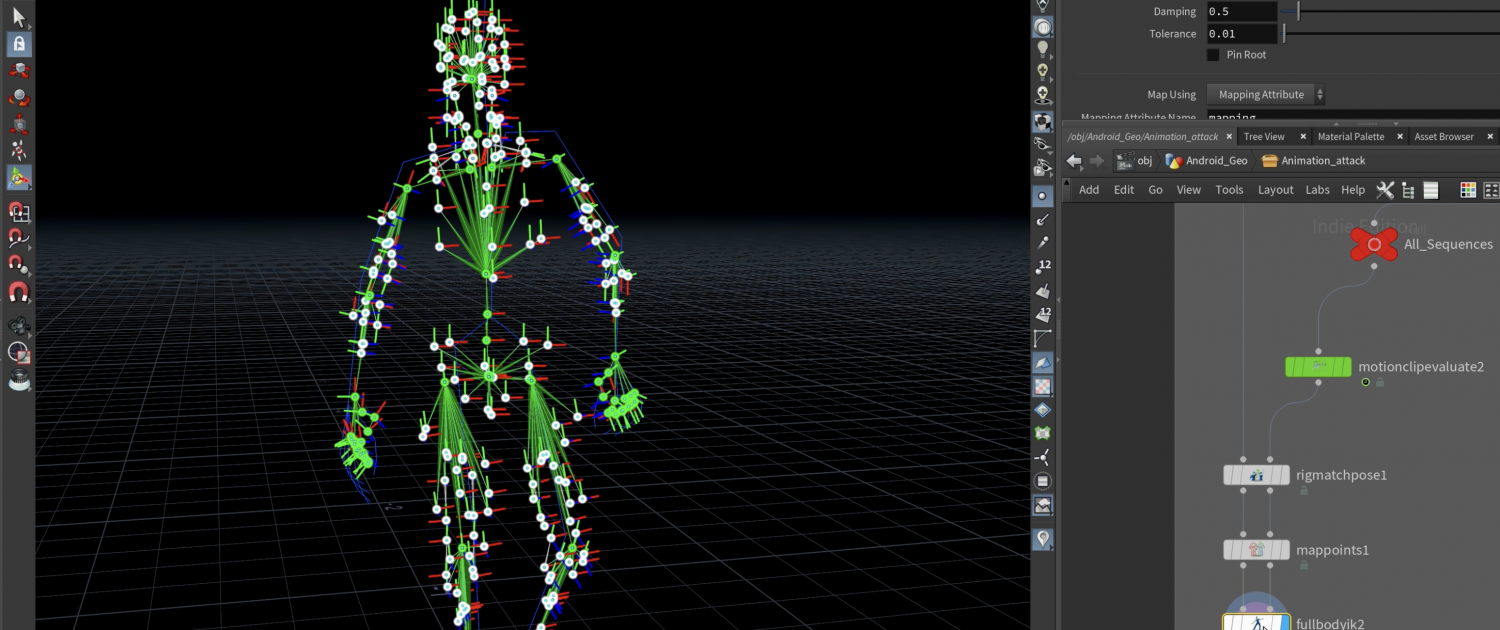Select the arrow Select tool in left toolbar

pyautogui.click(x=19, y=16)
